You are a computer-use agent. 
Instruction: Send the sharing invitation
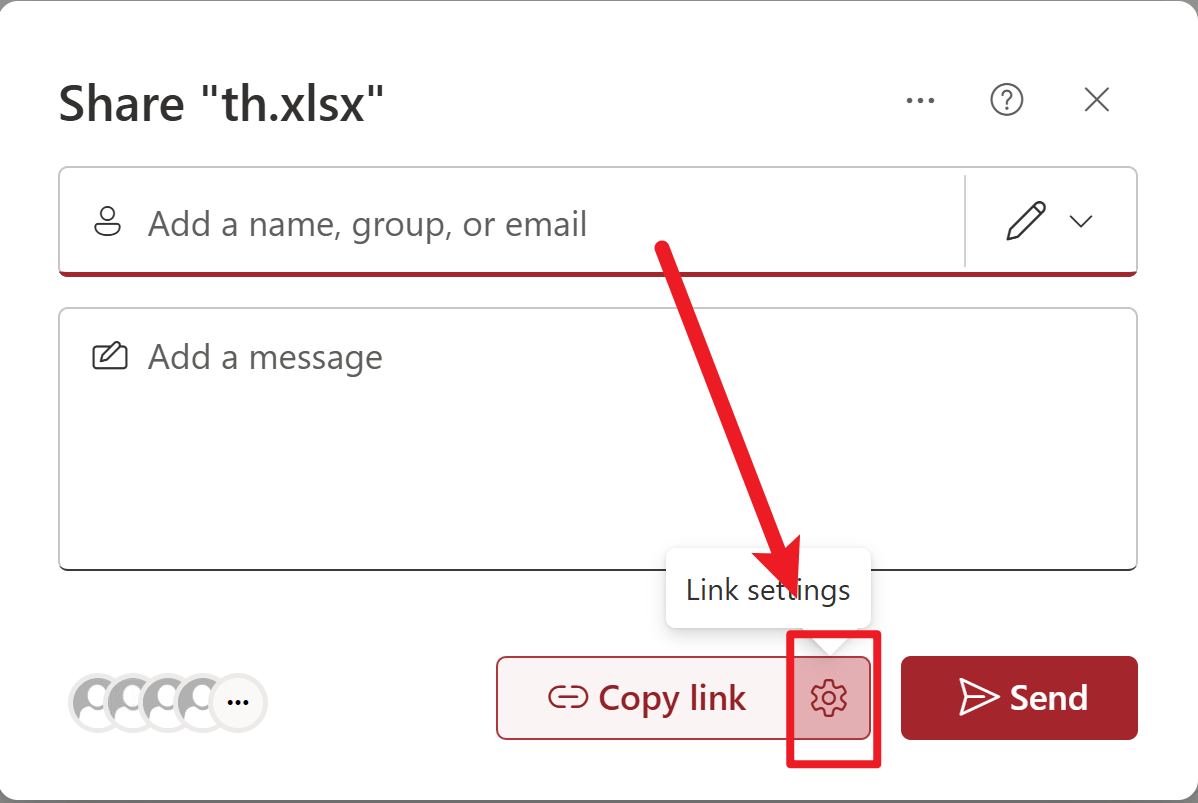pyautogui.click(x=1019, y=698)
